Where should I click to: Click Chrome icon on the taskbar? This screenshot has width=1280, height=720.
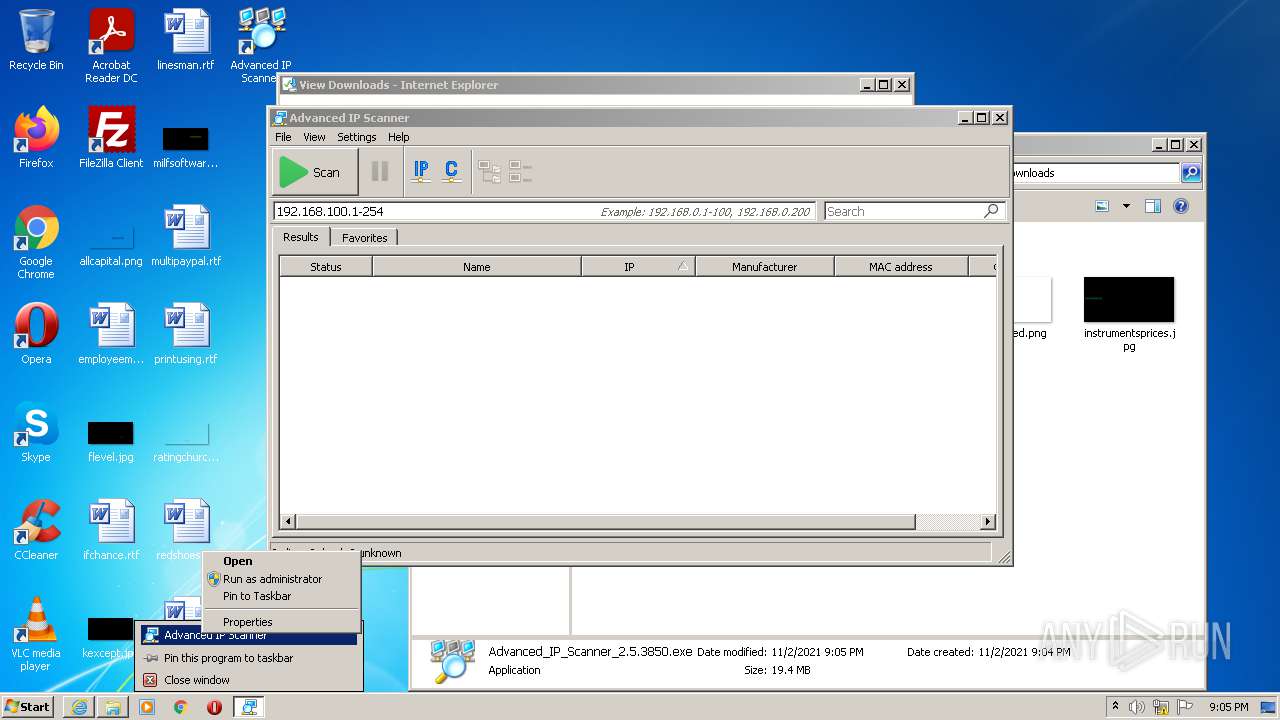(x=181, y=707)
